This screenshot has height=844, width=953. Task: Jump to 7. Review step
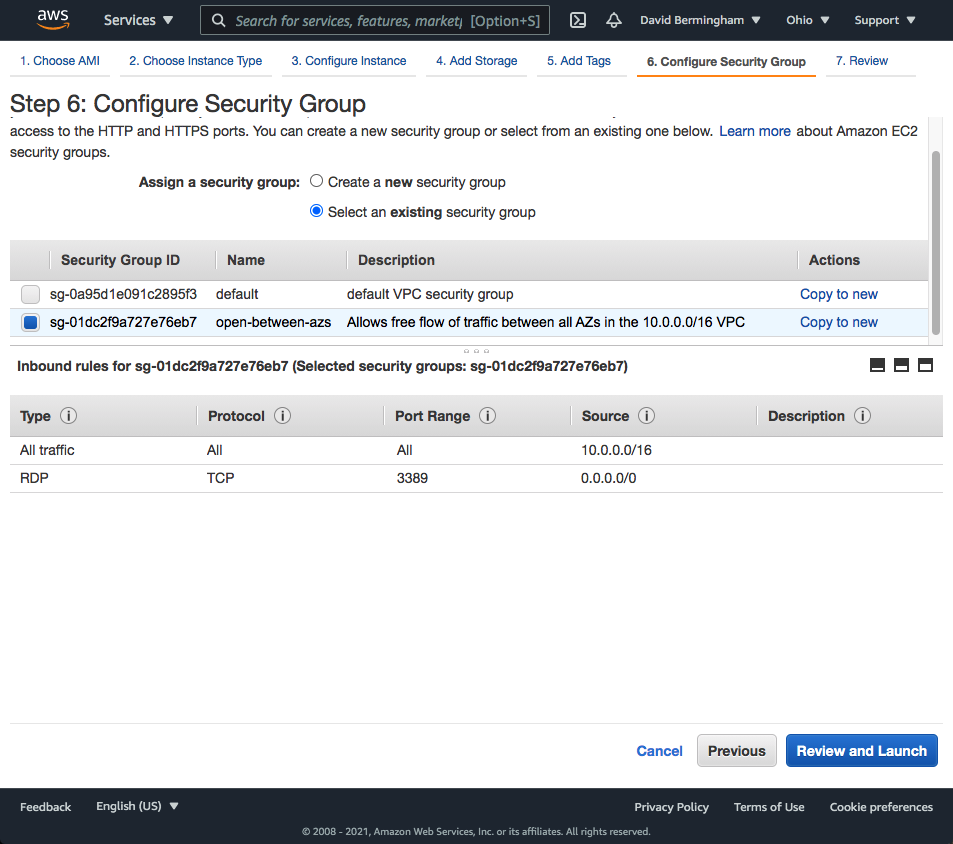click(x=861, y=61)
